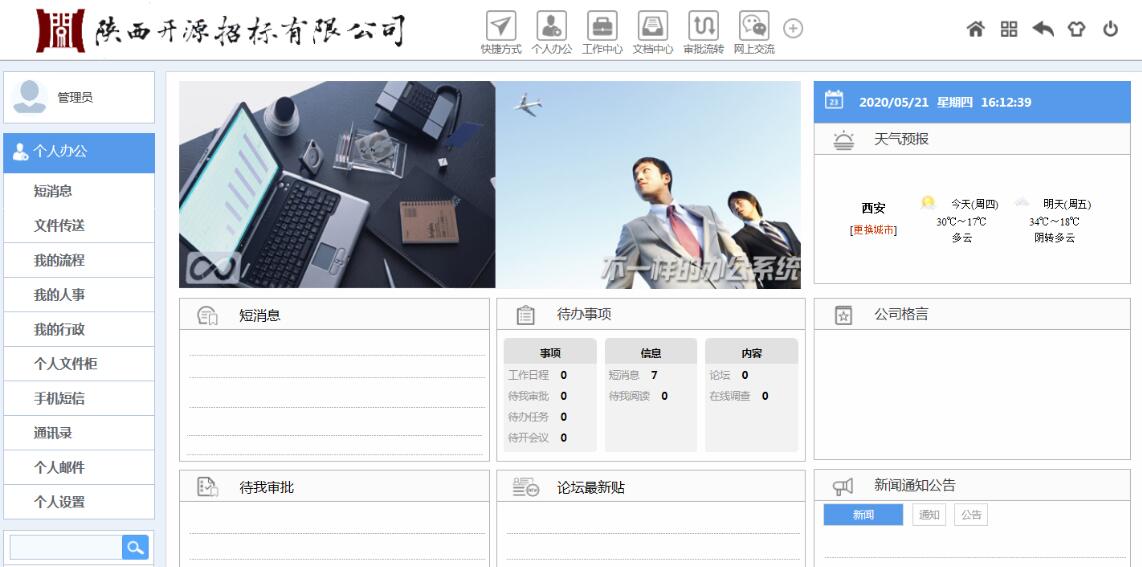The height and width of the screenshot is (567, 1142).
Task: Click the 明天(周五) weather forecast
Action: [x=1054, y=221]
